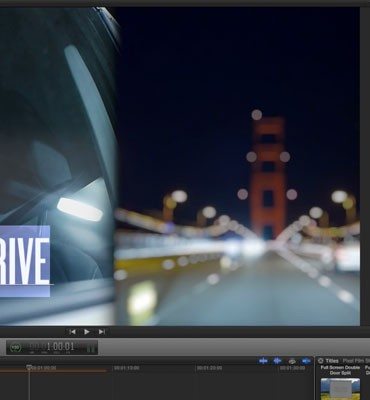Select the RIVE title text in the viewer
This screenshot has height=400, width=370.
(x=25, y=261)
